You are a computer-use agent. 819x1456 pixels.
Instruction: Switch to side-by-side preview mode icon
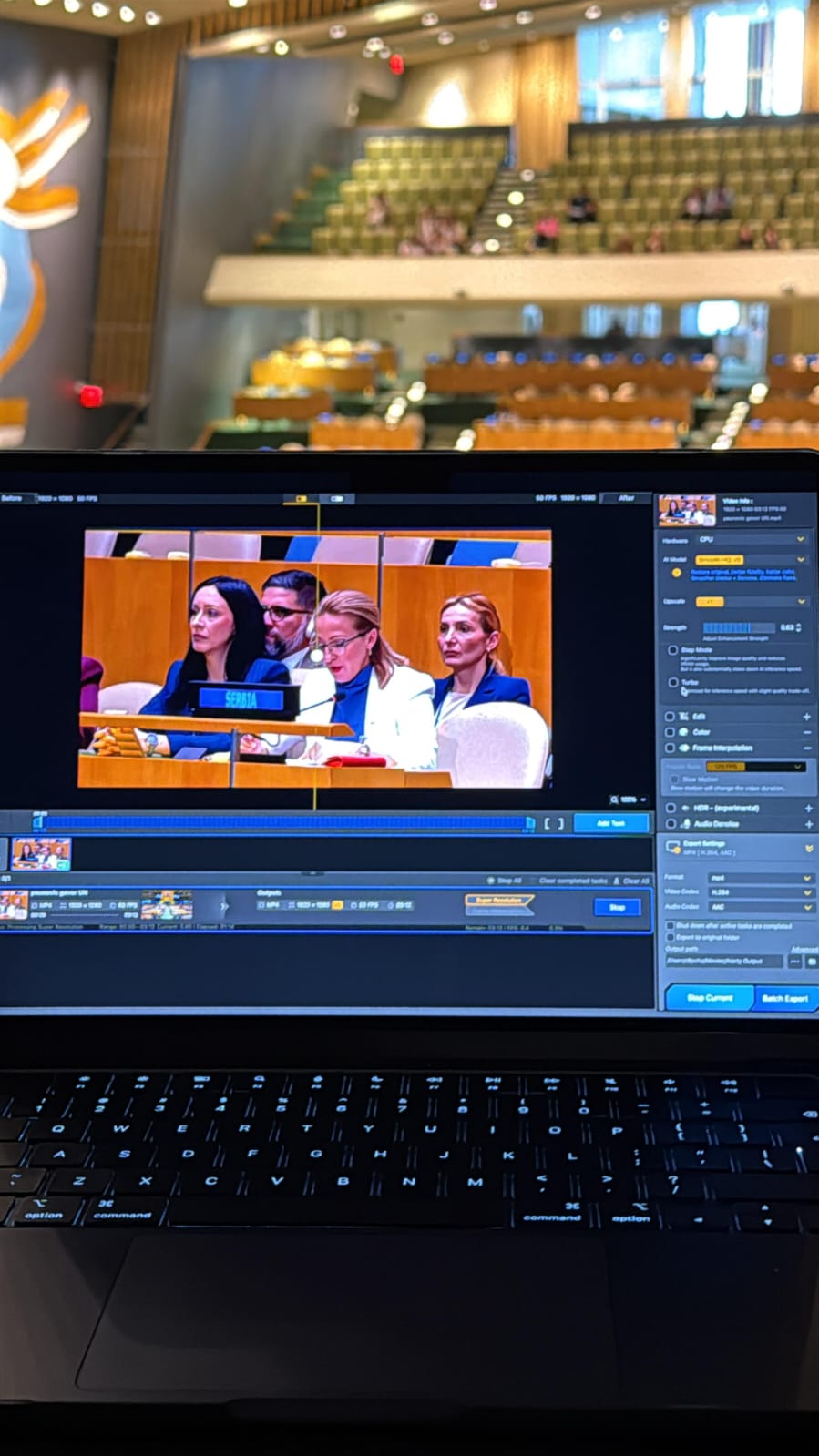click(337, 499)
